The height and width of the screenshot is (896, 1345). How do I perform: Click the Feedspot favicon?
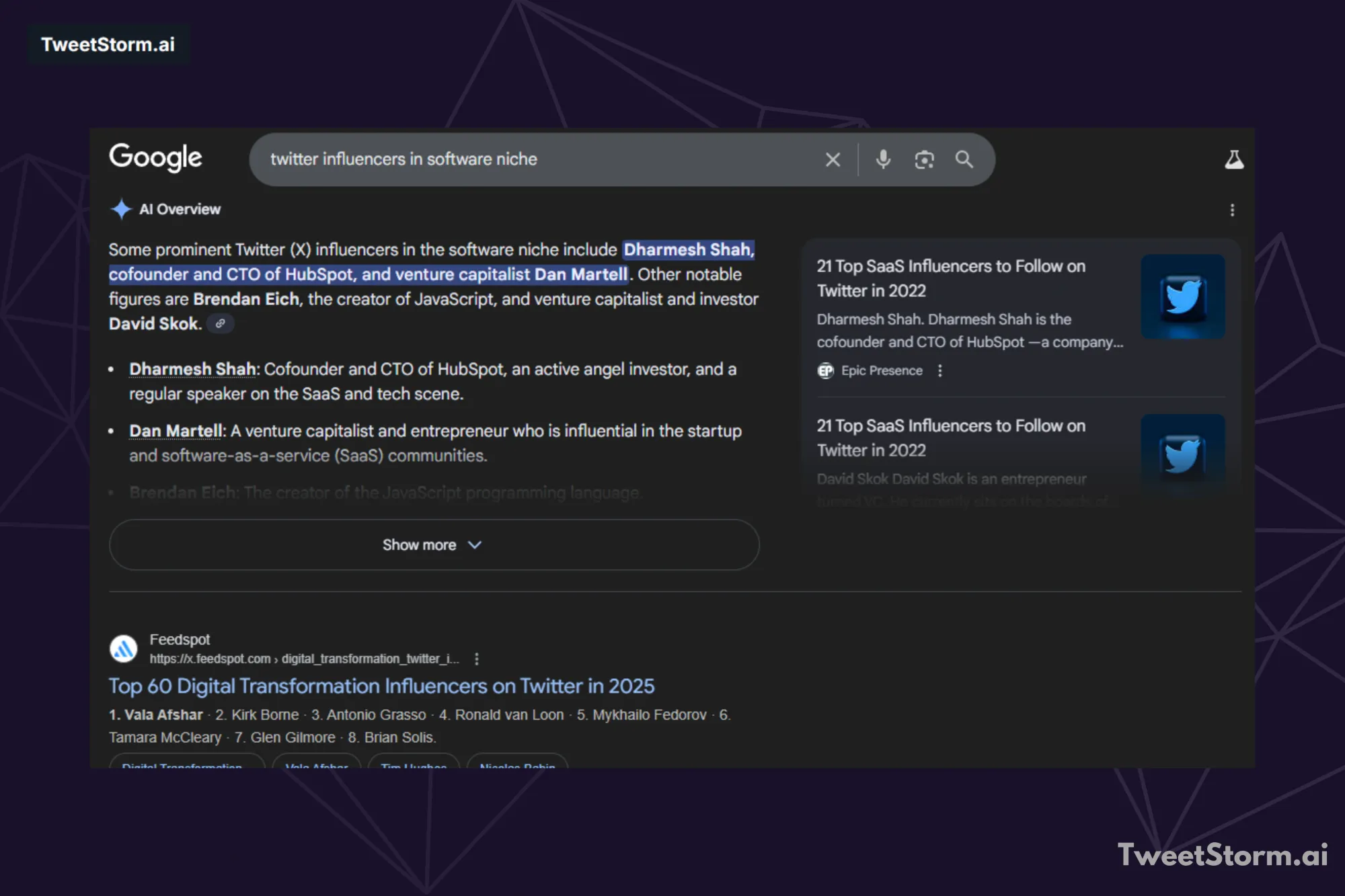(x=124, y=647)
